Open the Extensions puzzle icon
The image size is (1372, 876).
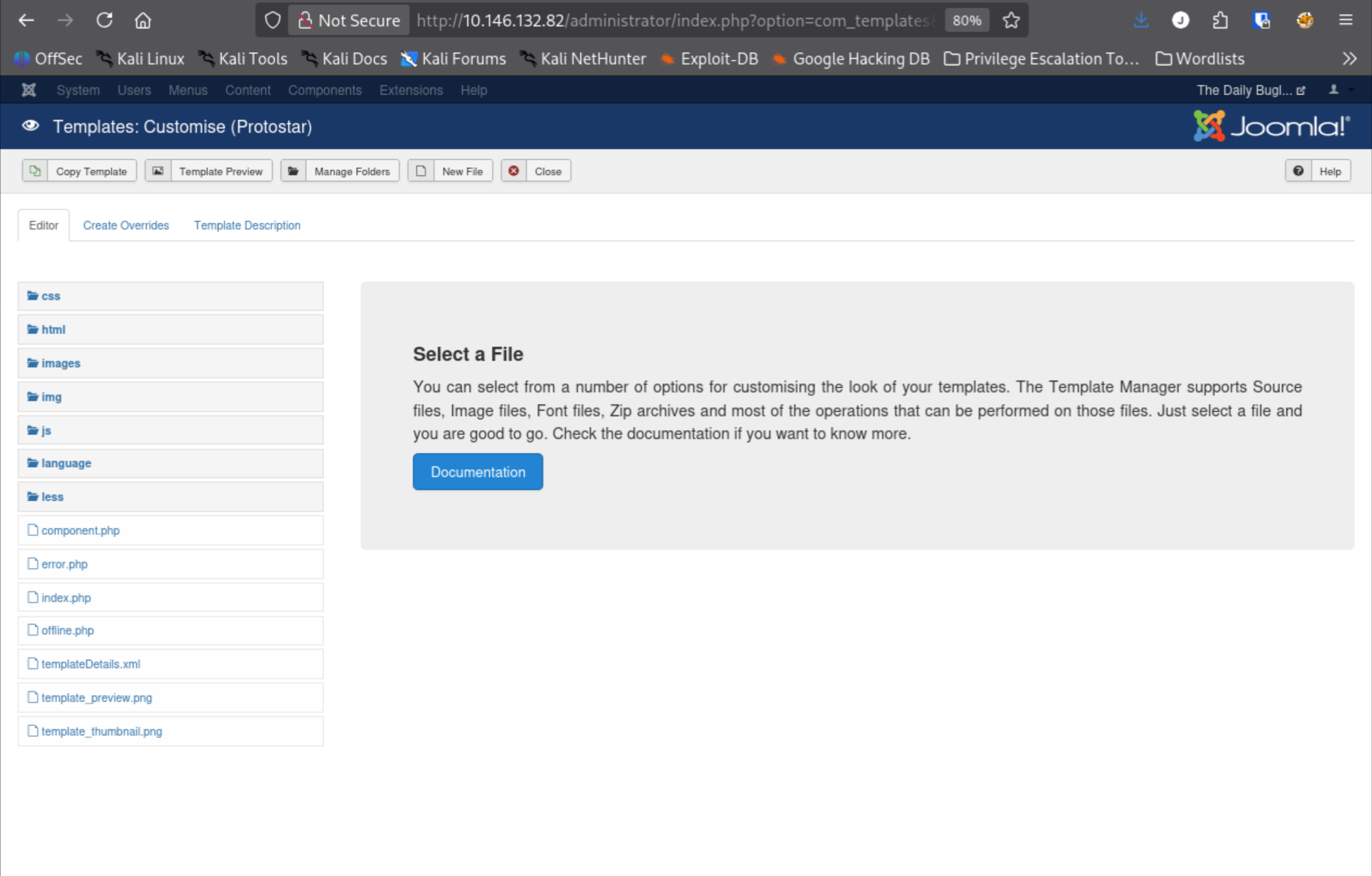(1220, 20)
